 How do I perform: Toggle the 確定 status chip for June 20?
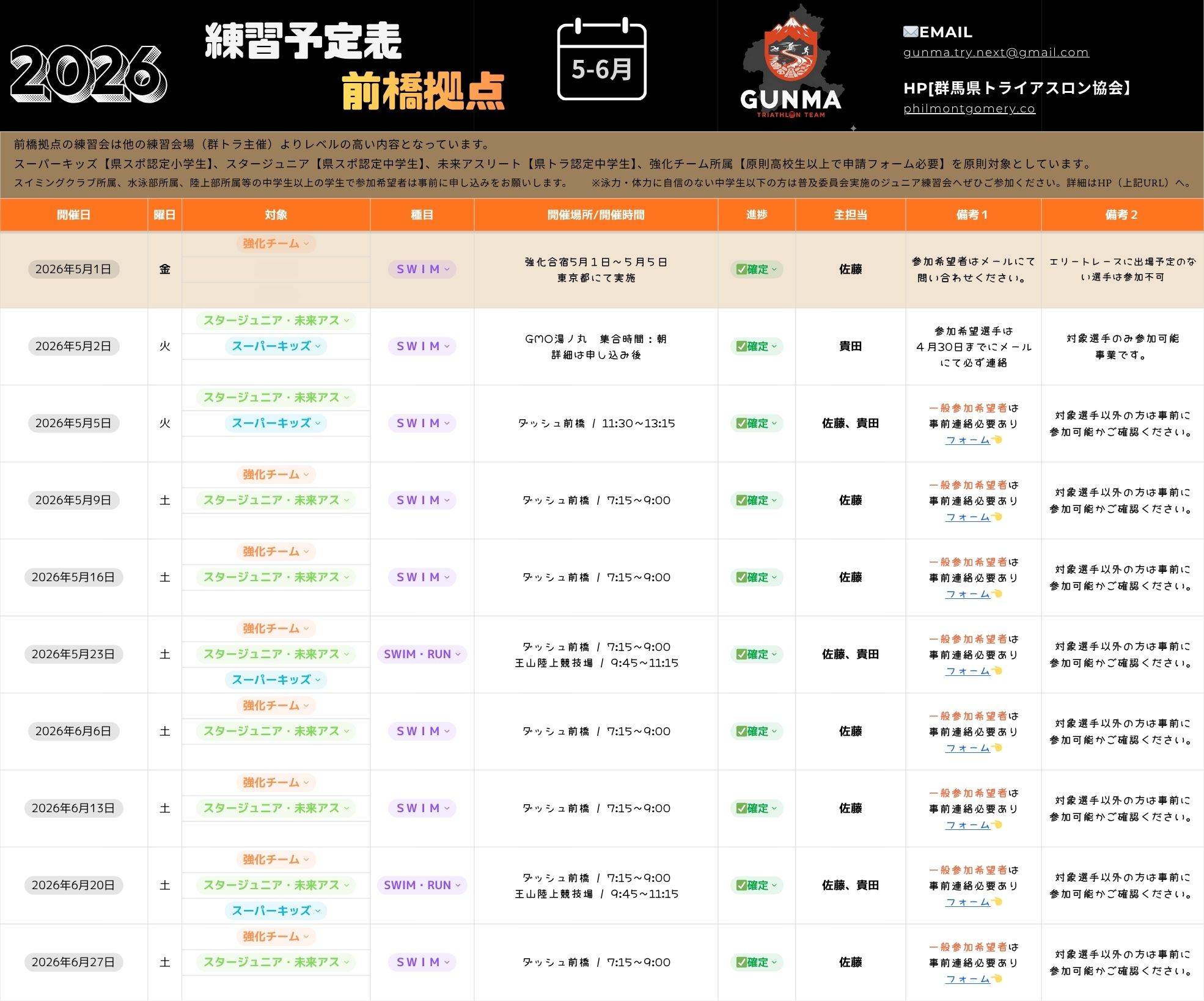[x=757, y=886]
